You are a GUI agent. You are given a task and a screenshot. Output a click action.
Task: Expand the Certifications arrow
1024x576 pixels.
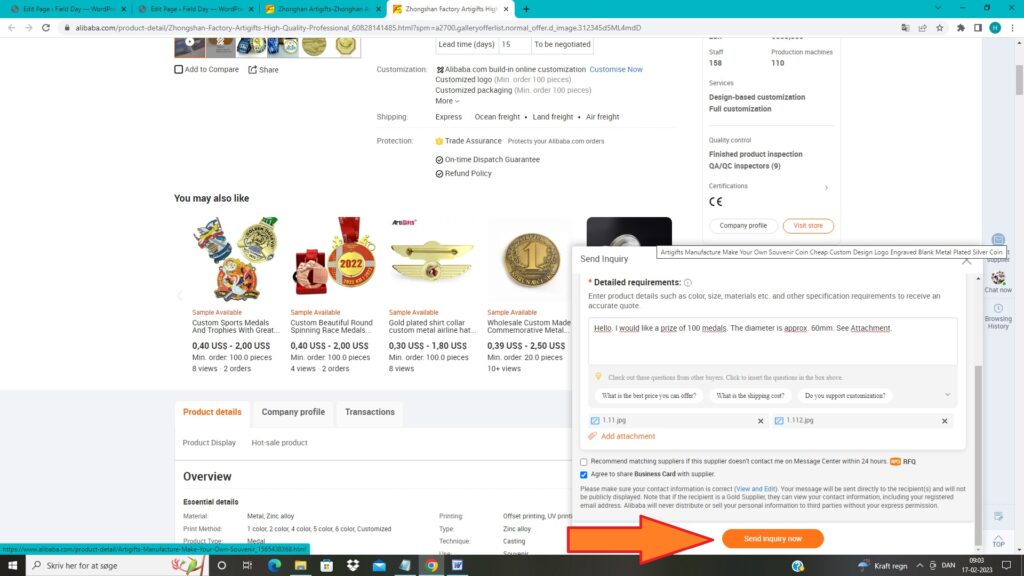click(826, 187)
